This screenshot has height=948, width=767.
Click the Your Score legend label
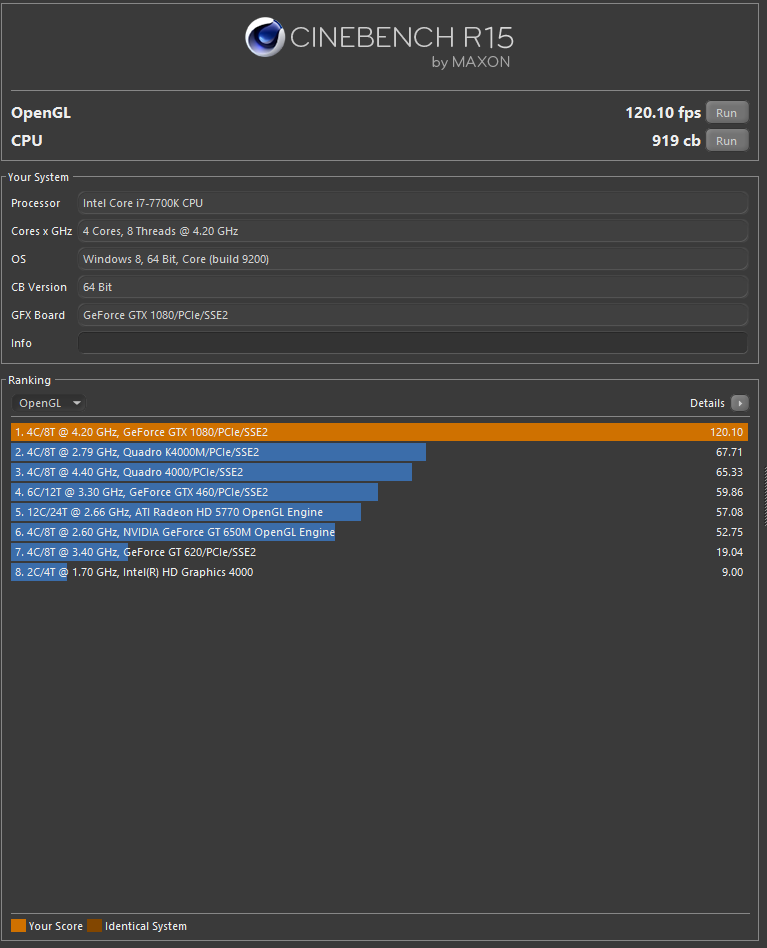click(x=56, y=926)
